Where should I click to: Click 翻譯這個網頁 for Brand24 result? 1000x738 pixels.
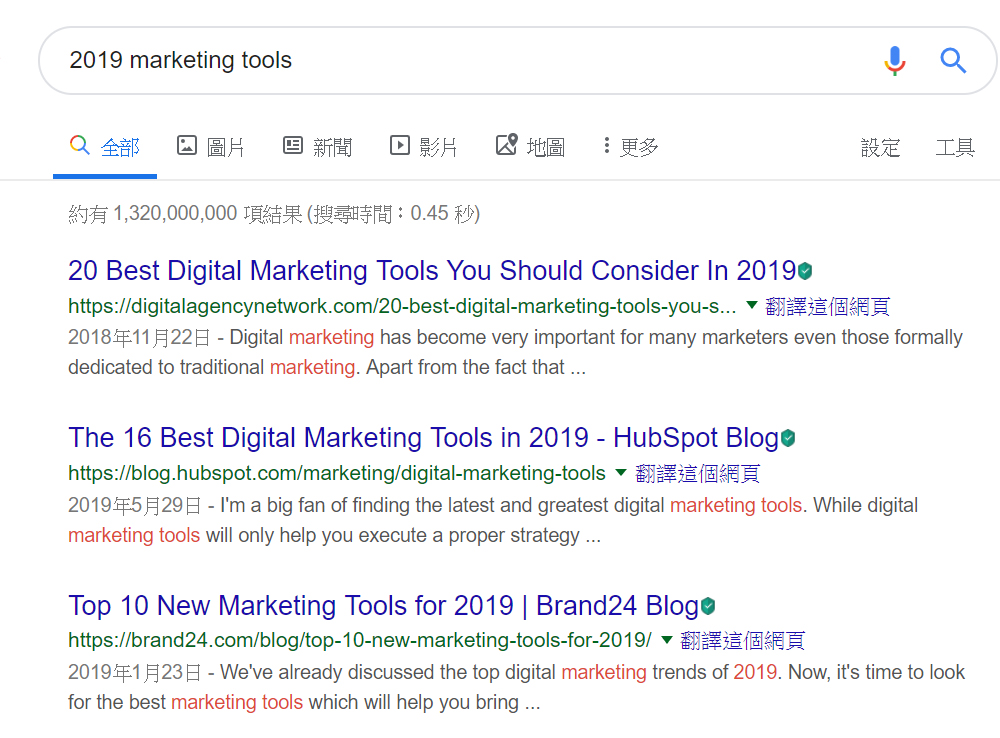click(742, 641)
